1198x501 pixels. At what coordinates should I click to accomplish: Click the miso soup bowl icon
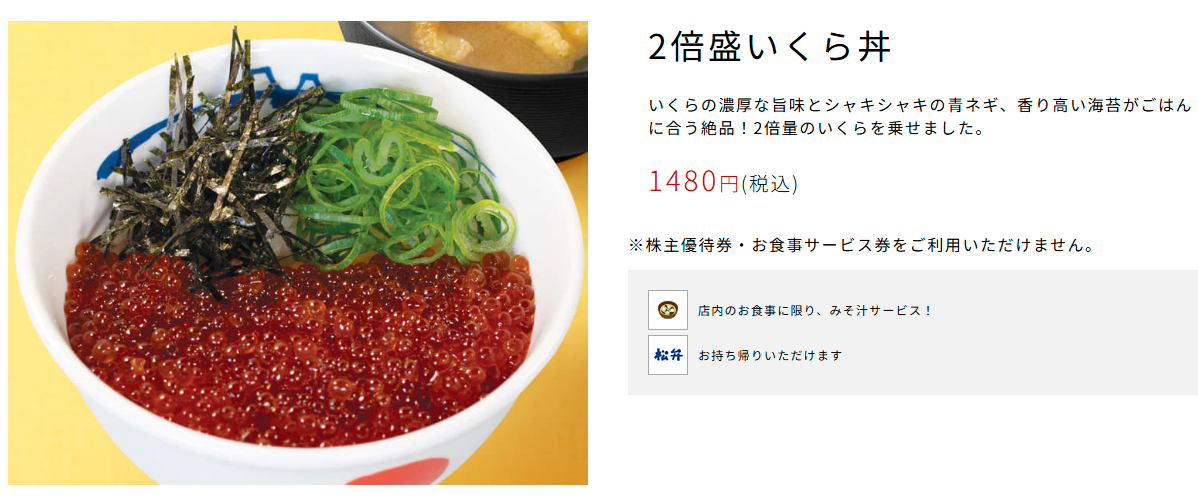pos(668,310)
